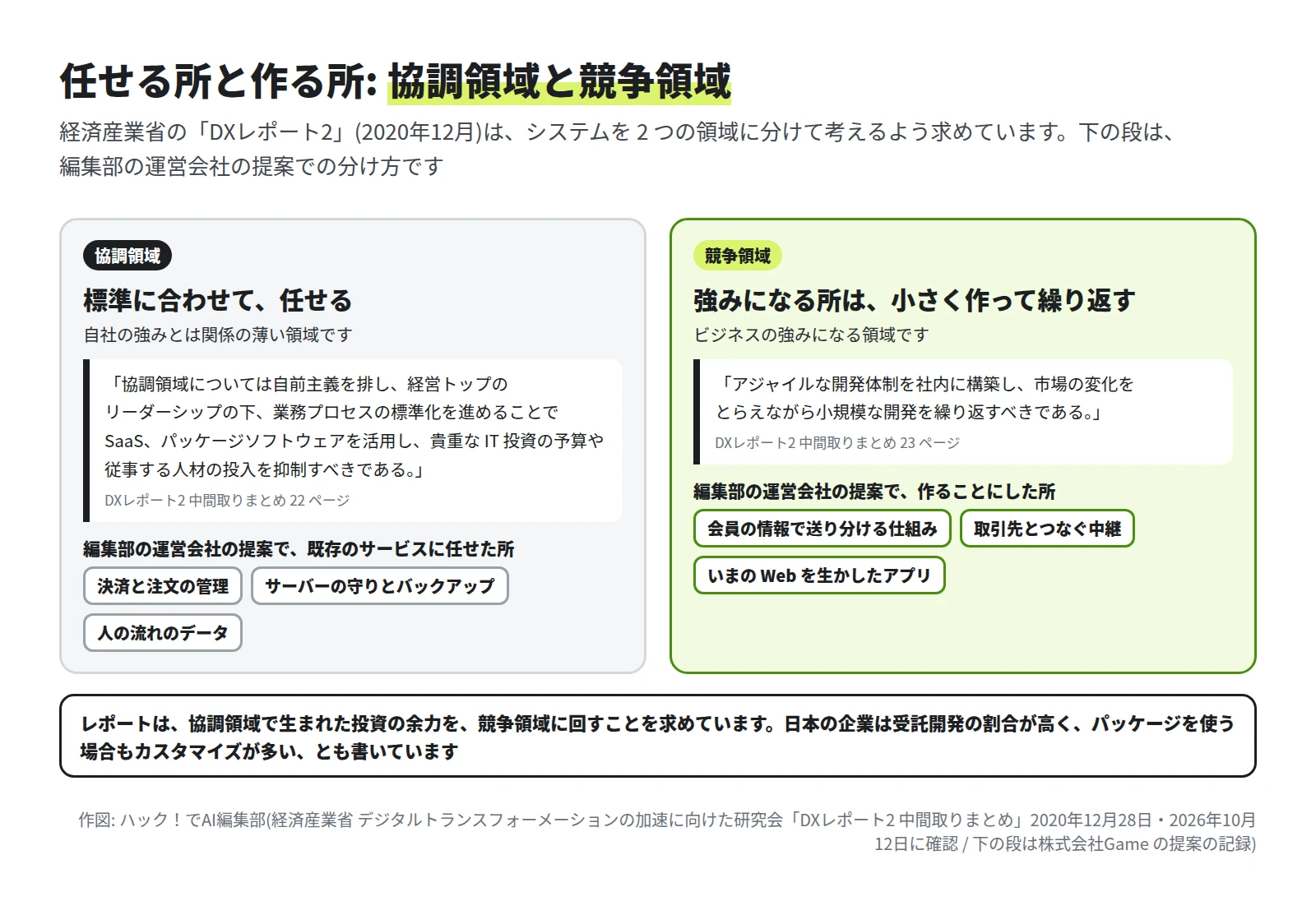Image resolution: width=1316 pixels, height=901 pixels.
Task: Click the title text 任せる所と作る所:
Action: tap(219, 81)
